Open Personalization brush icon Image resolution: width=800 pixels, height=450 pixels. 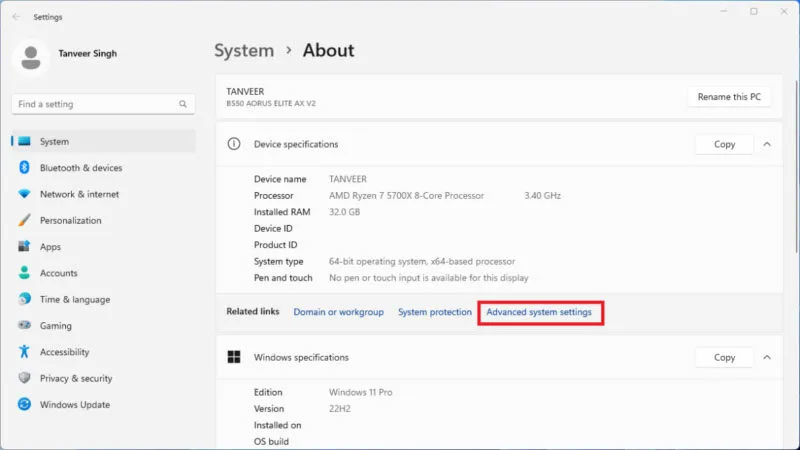(24, 220)
